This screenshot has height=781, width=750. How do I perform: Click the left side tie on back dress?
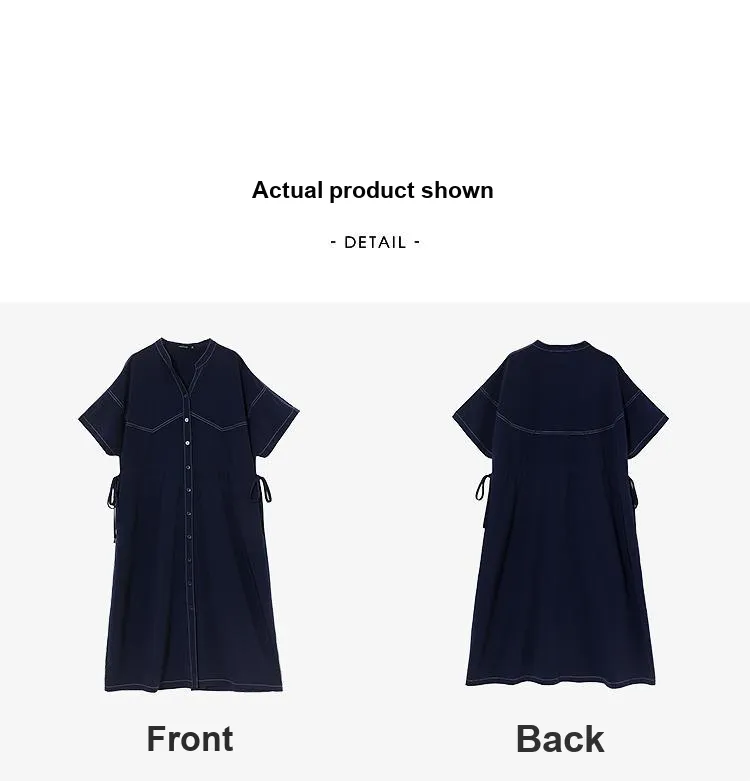483,487
